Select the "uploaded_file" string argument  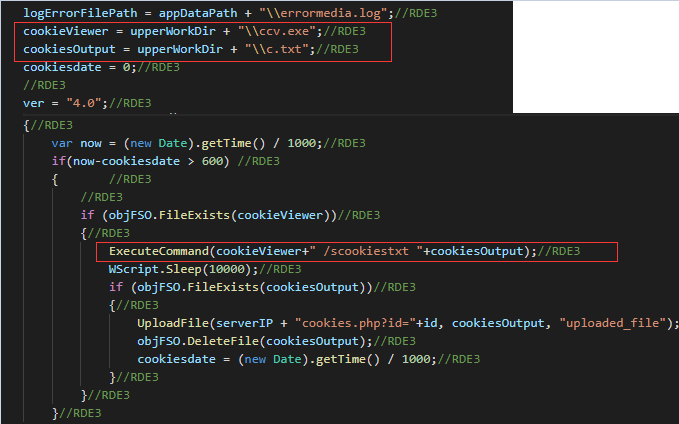pos(613,323)
